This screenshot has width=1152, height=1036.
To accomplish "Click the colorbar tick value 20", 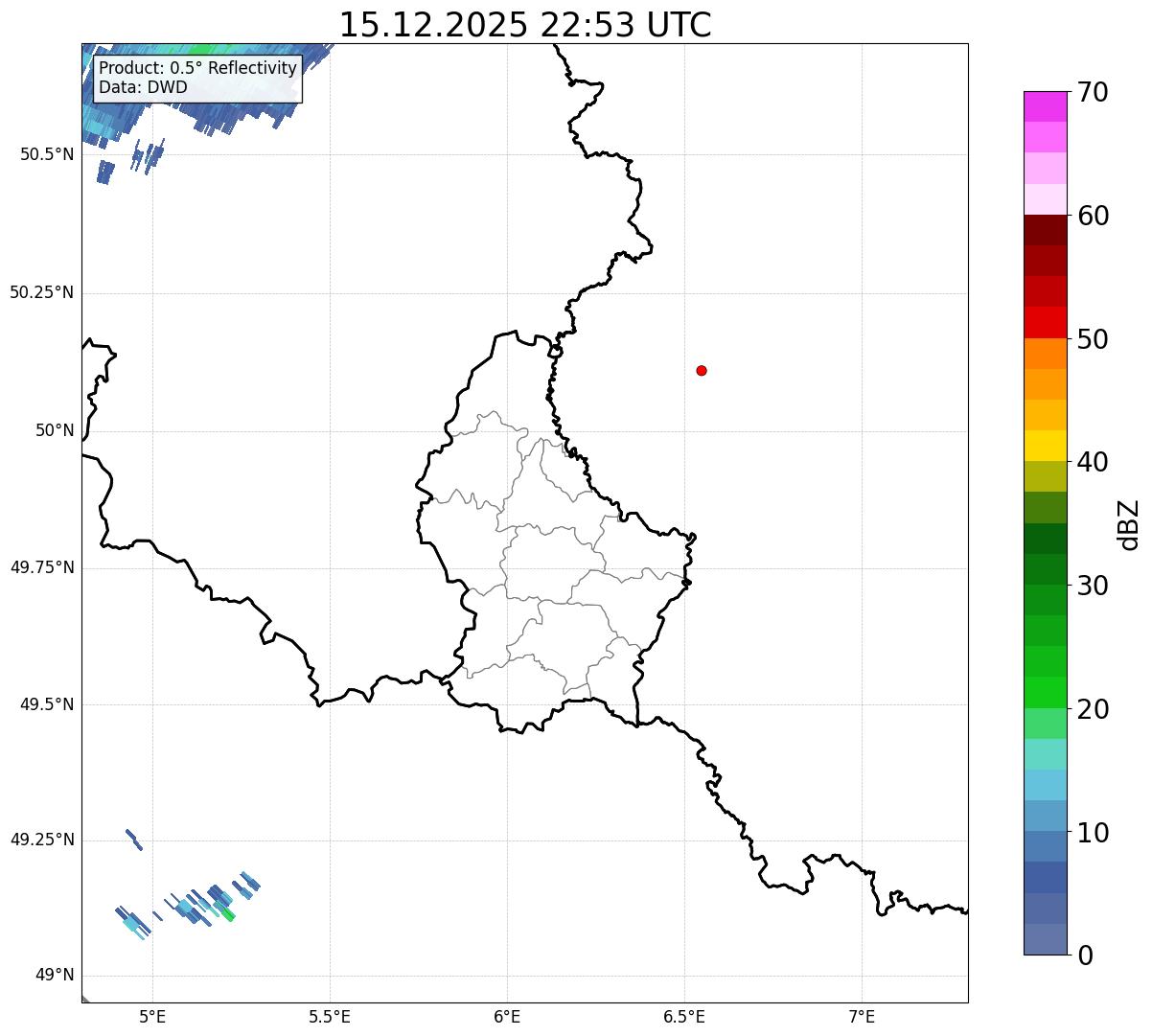I will pyautogui.click(x=1093, y=709).
